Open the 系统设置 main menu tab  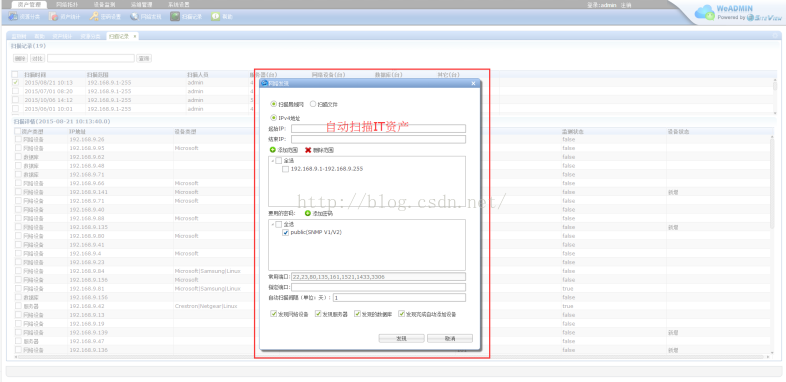coord(179,5)
